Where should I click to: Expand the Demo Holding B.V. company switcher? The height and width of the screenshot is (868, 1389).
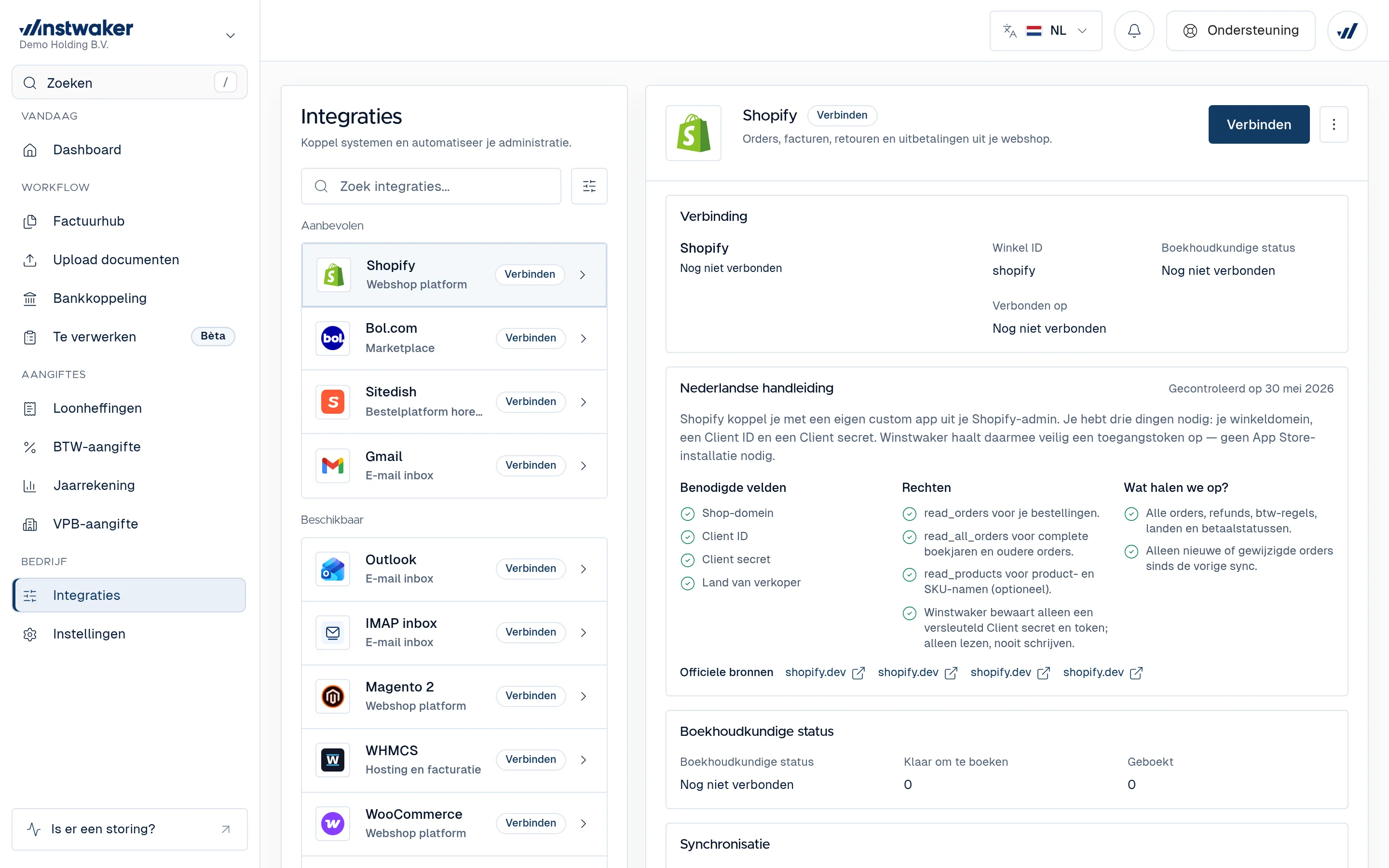pyautogui.click(x=230, y=36)
